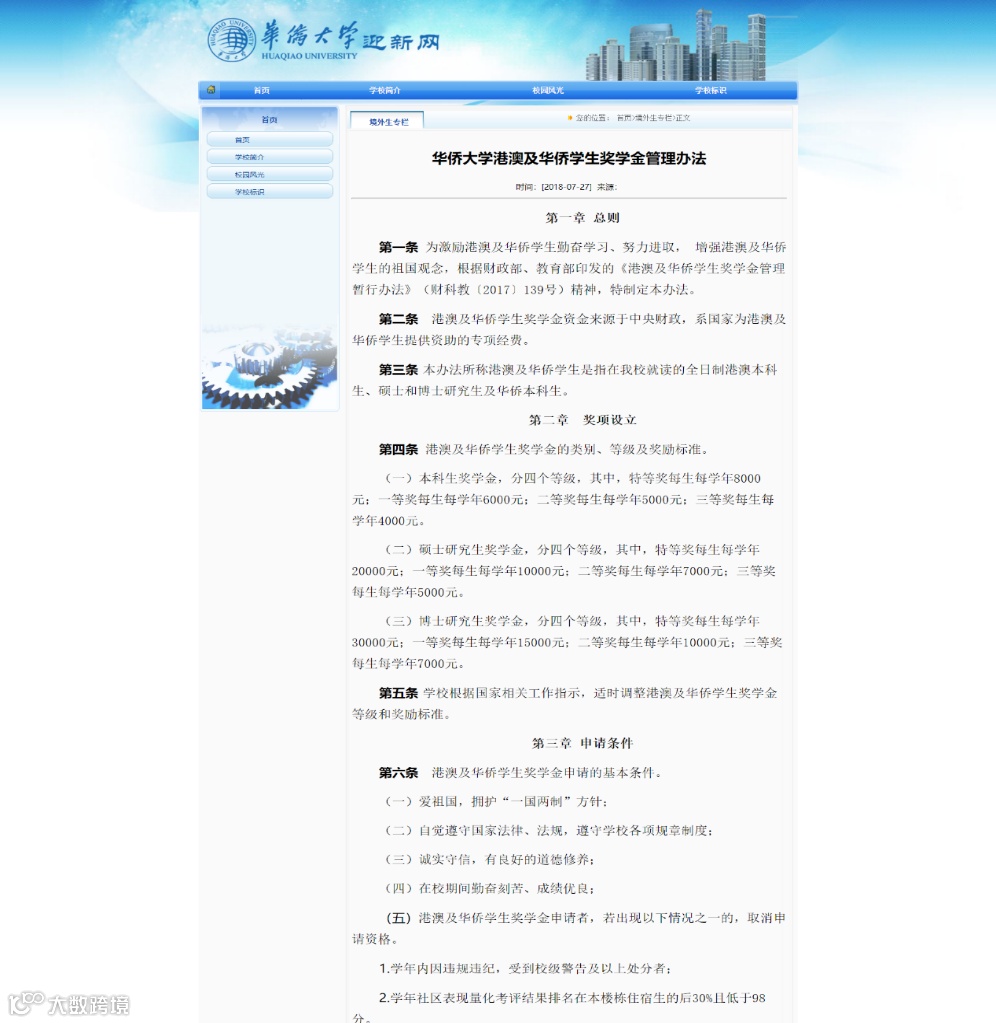Follow the 境外生专栏 breadcrumb link
This screenshot has width=996, height=1023.
[654, 118]
